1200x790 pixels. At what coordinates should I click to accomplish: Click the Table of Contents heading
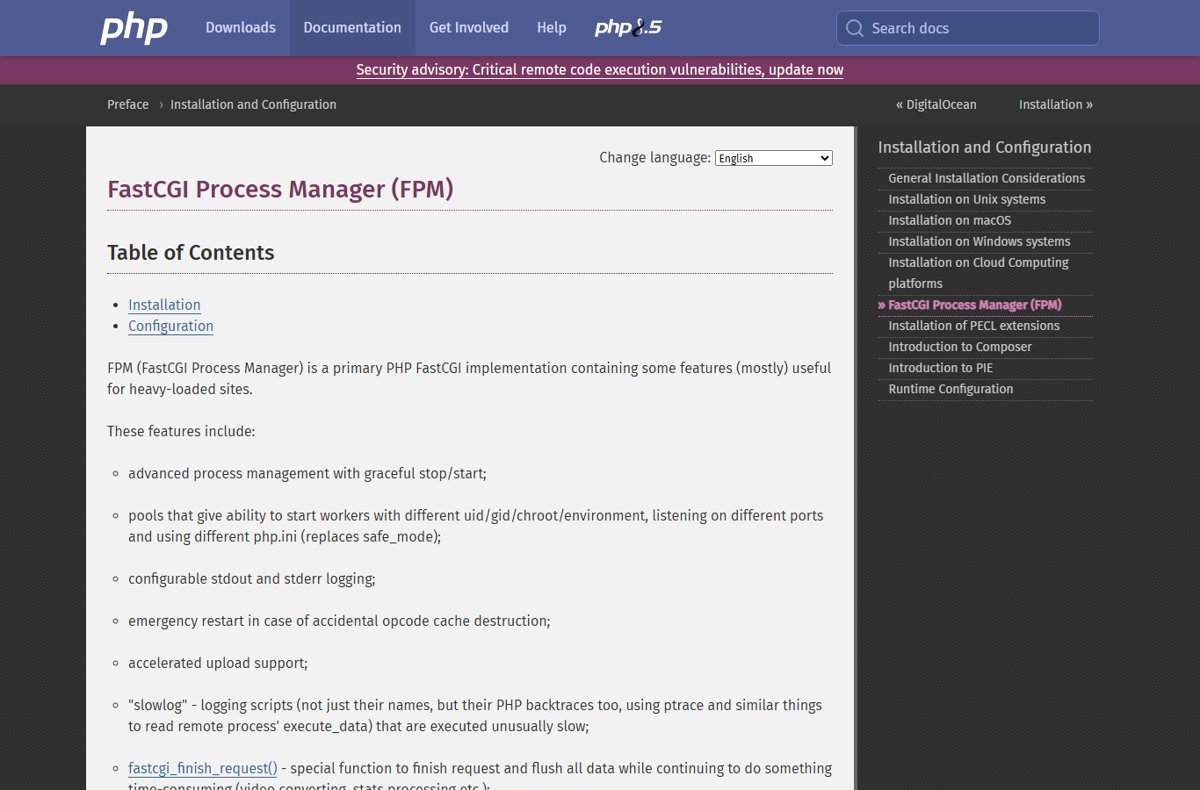(x=191, y=253)
